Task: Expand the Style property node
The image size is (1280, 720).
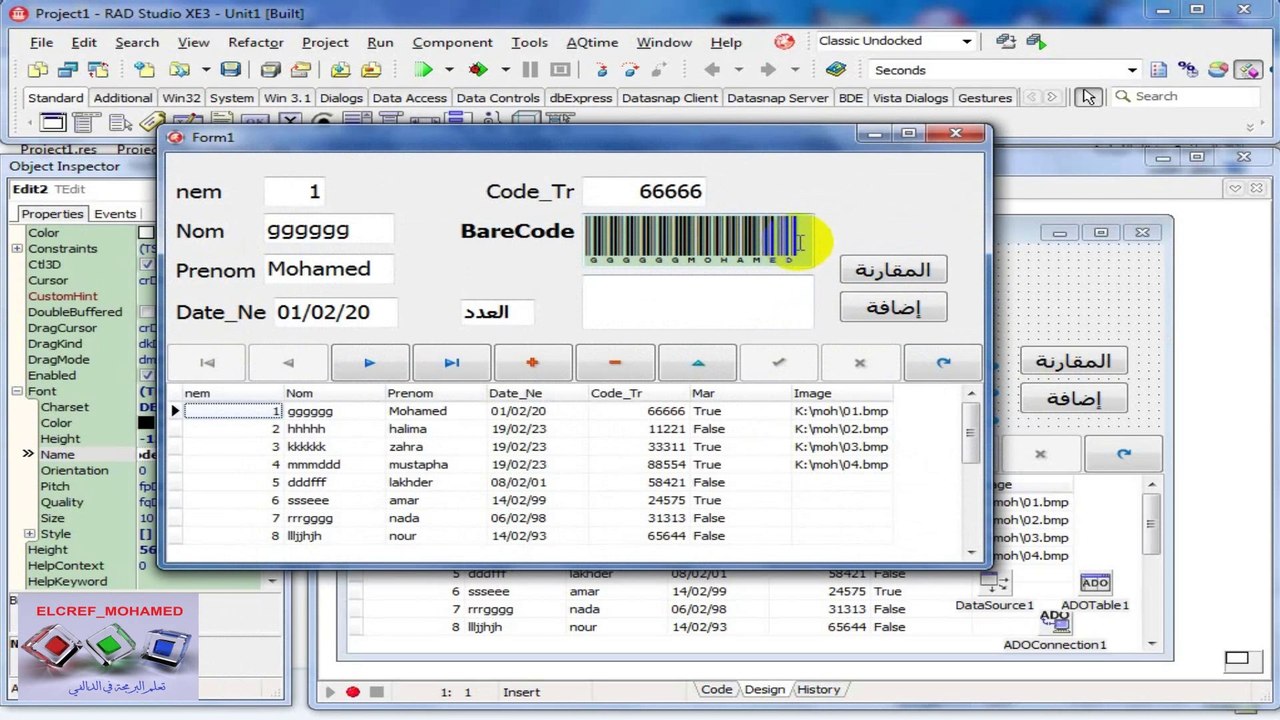Action: pyautogui.click(x=30, y=534)
